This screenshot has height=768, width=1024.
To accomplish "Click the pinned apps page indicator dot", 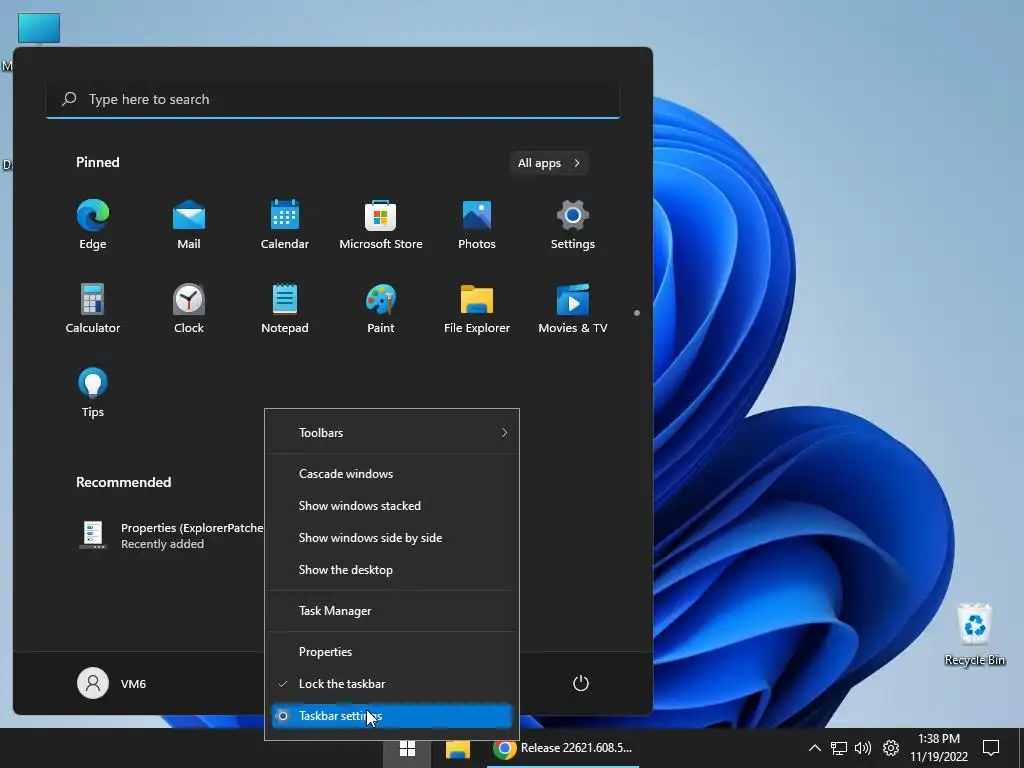I will click(637, 313).
